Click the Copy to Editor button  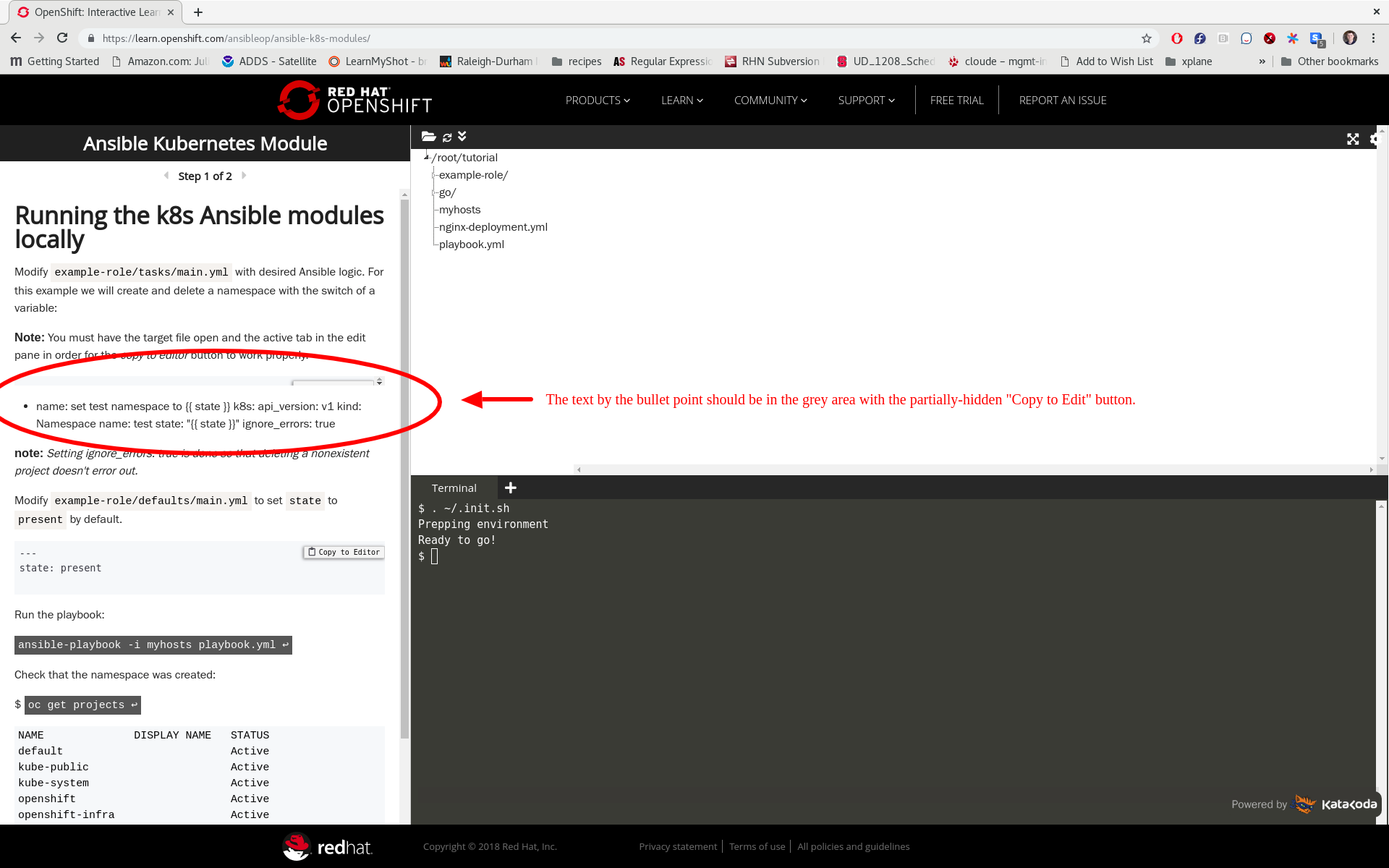coord(344,552)
